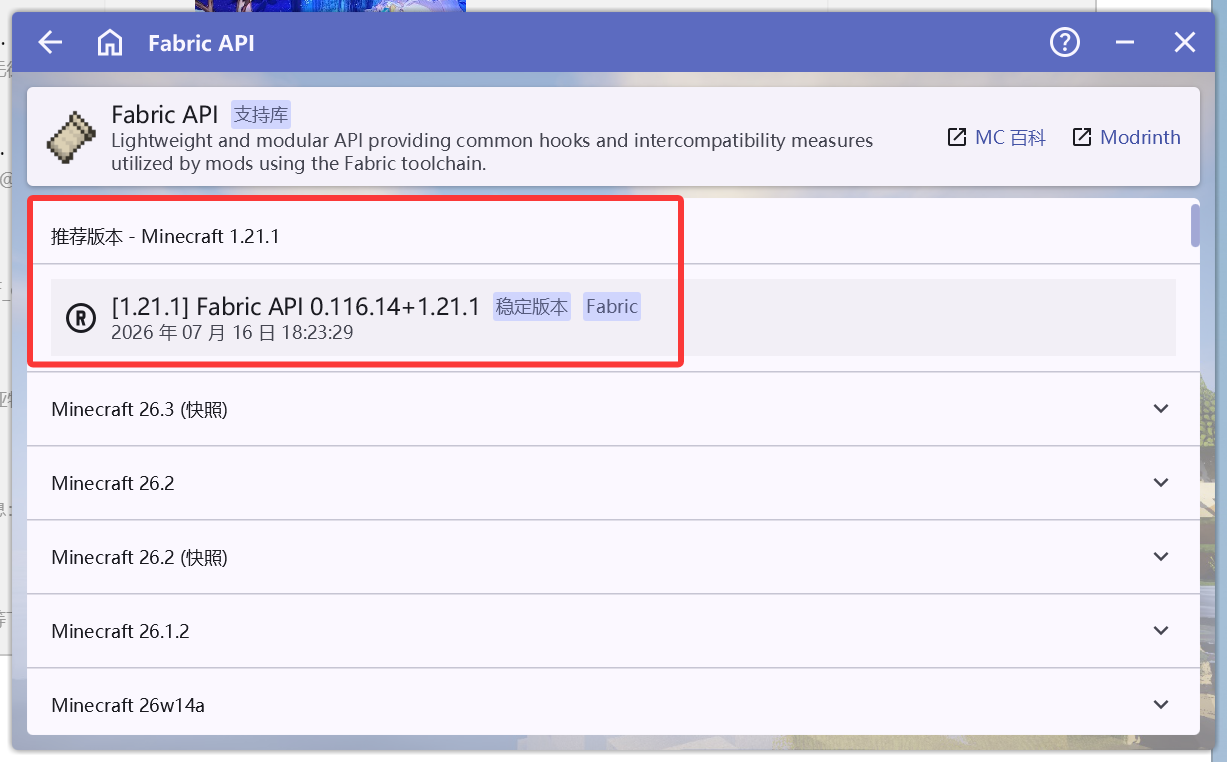Image resolution: width=1227 pixels, height=762 pixels.
Task: Click the R release icon of Fabric API 0.116.14
Action: tap(81, 318)
